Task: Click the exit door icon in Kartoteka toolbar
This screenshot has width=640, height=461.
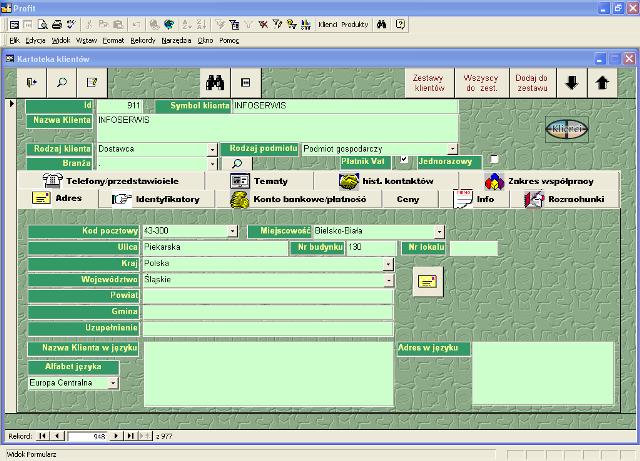Action: click(x=32, y=83)
